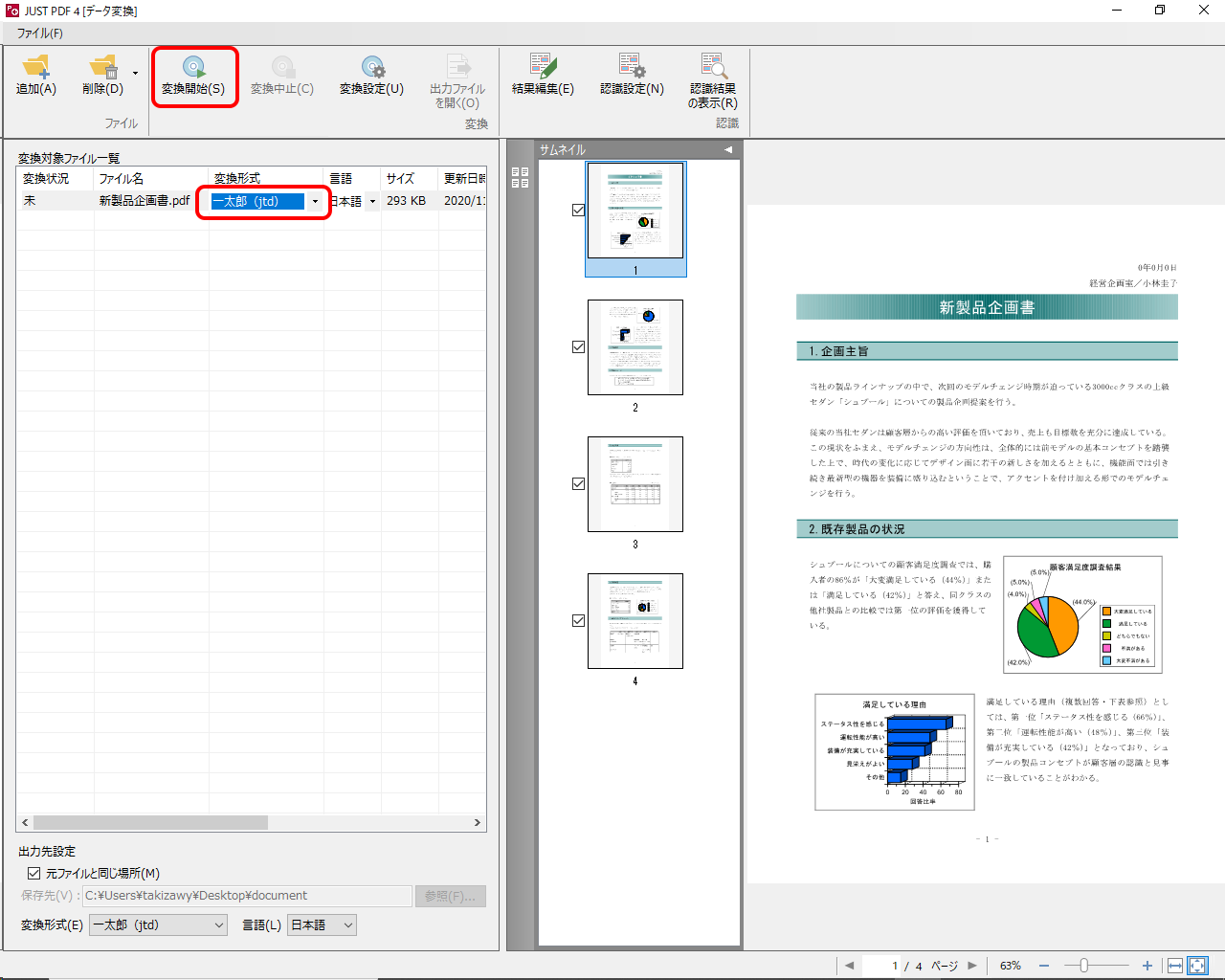Image resolution: width=1225 pixels, height=980 pixels.
Task: Start conversion with 変換開始(S)
Action: tap(193, 75)
